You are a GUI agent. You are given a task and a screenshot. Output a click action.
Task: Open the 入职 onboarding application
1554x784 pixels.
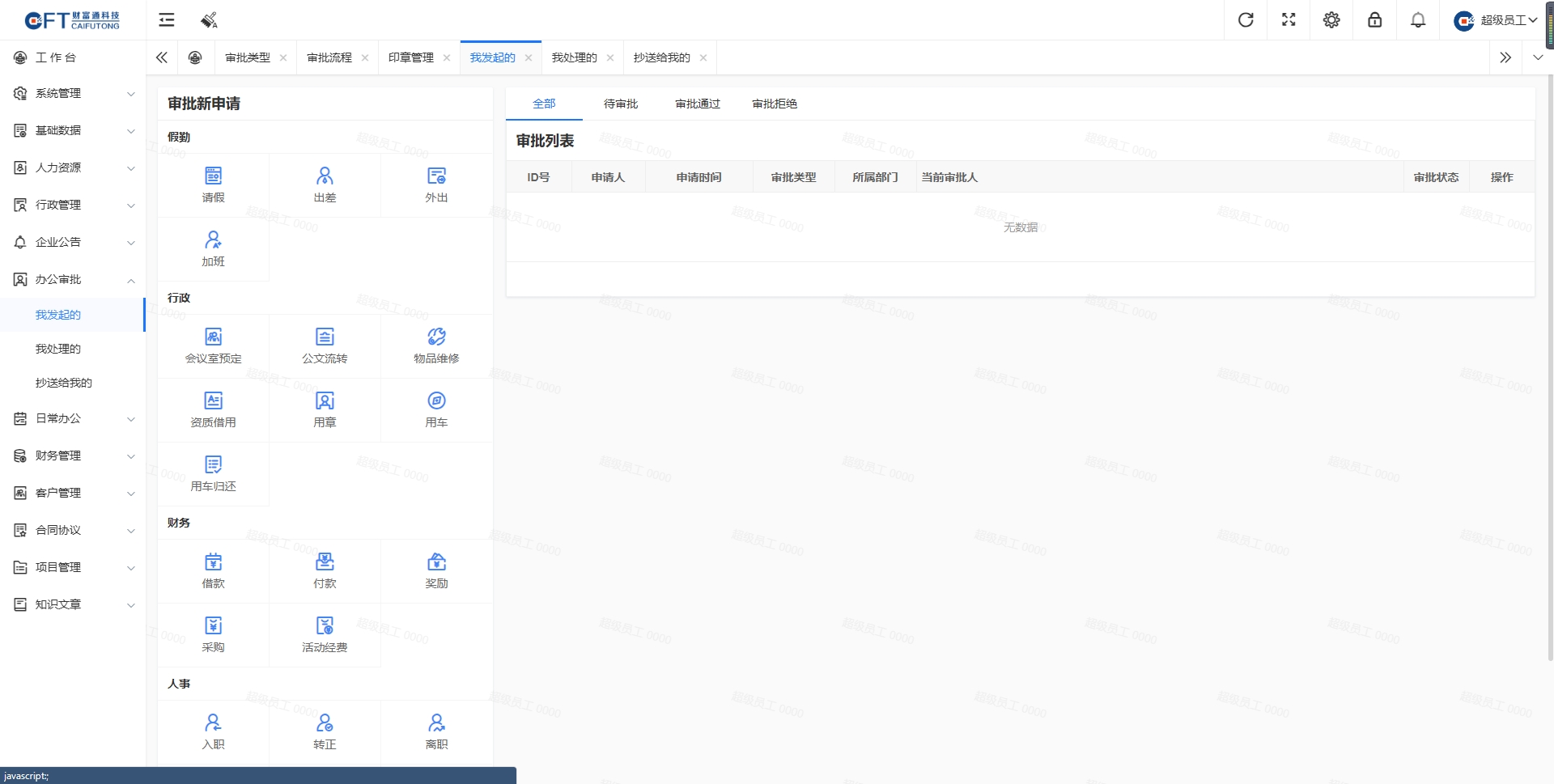point(213,731)
